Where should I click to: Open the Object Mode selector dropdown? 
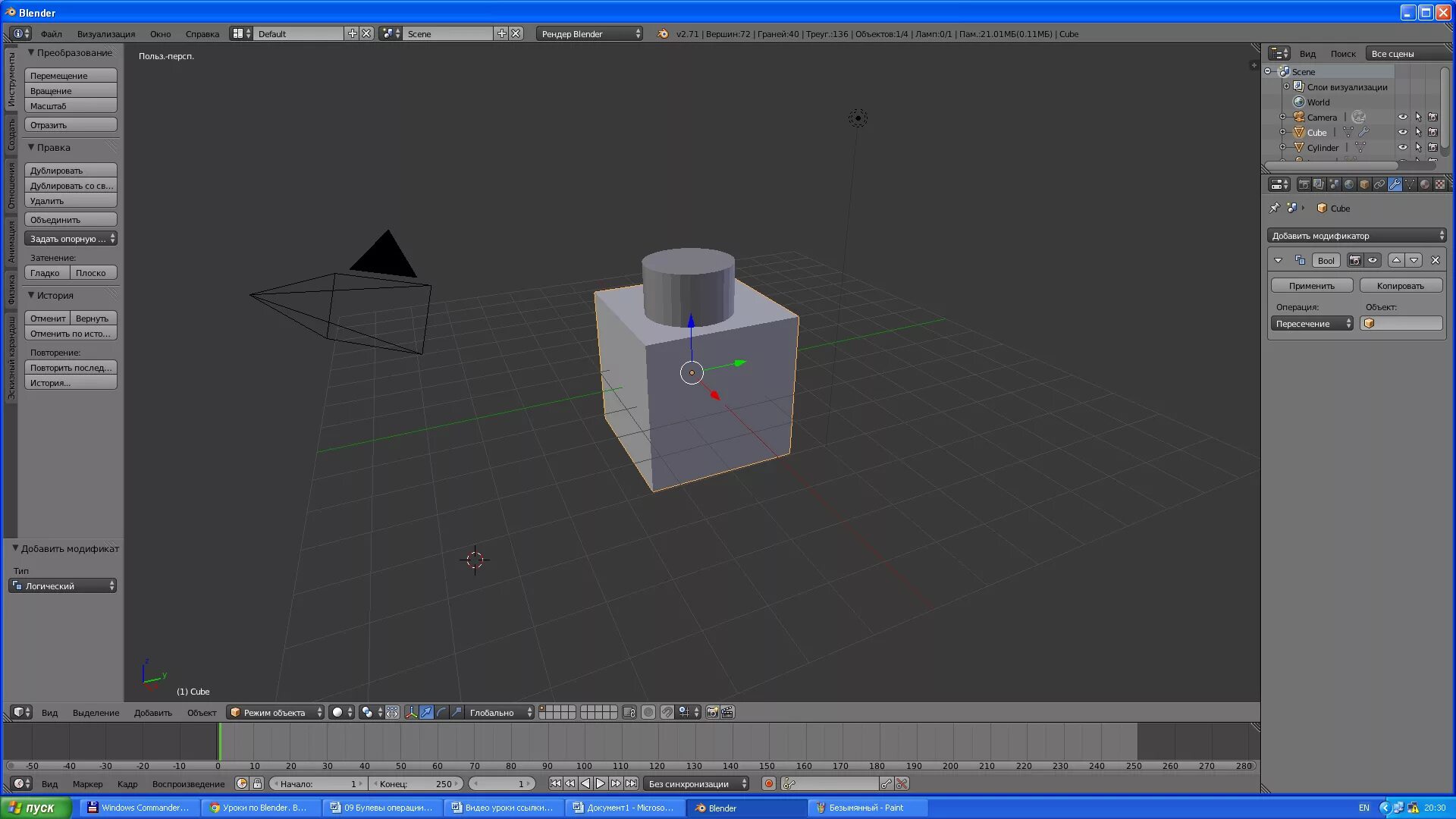click(275, 712)
